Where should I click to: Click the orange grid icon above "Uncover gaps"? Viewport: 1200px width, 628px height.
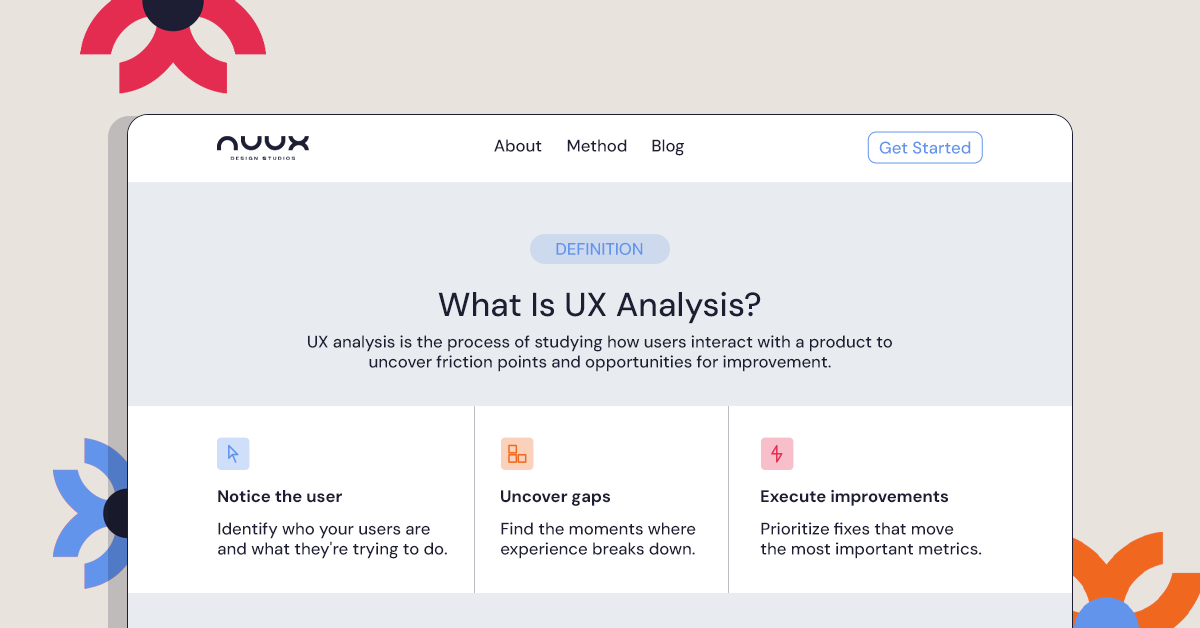pyautogui.click(x=517, y=453)
